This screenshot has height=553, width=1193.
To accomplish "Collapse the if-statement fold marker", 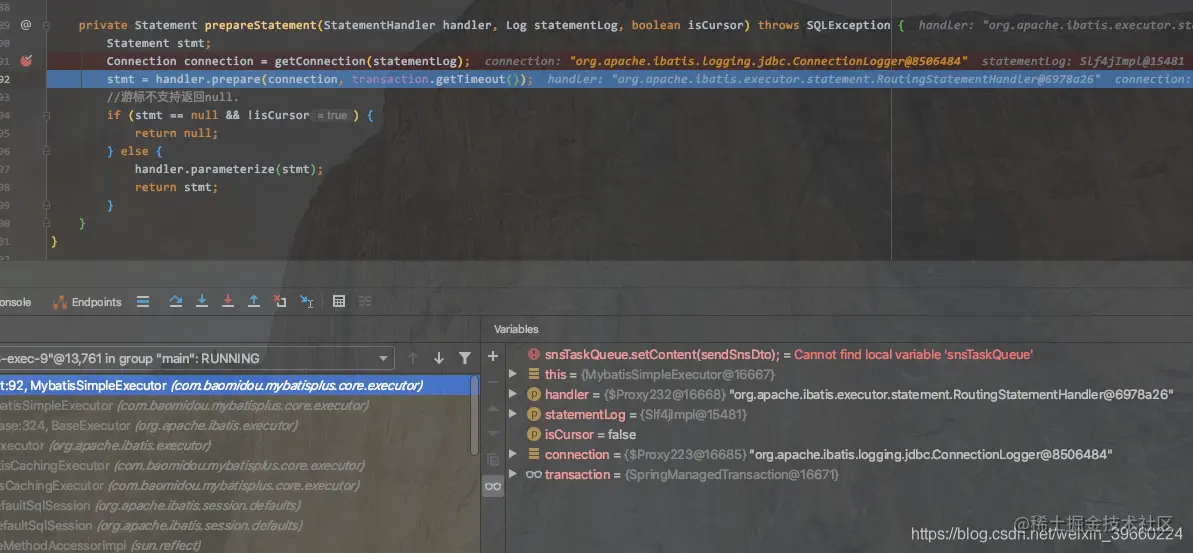I will pos(46,116).
